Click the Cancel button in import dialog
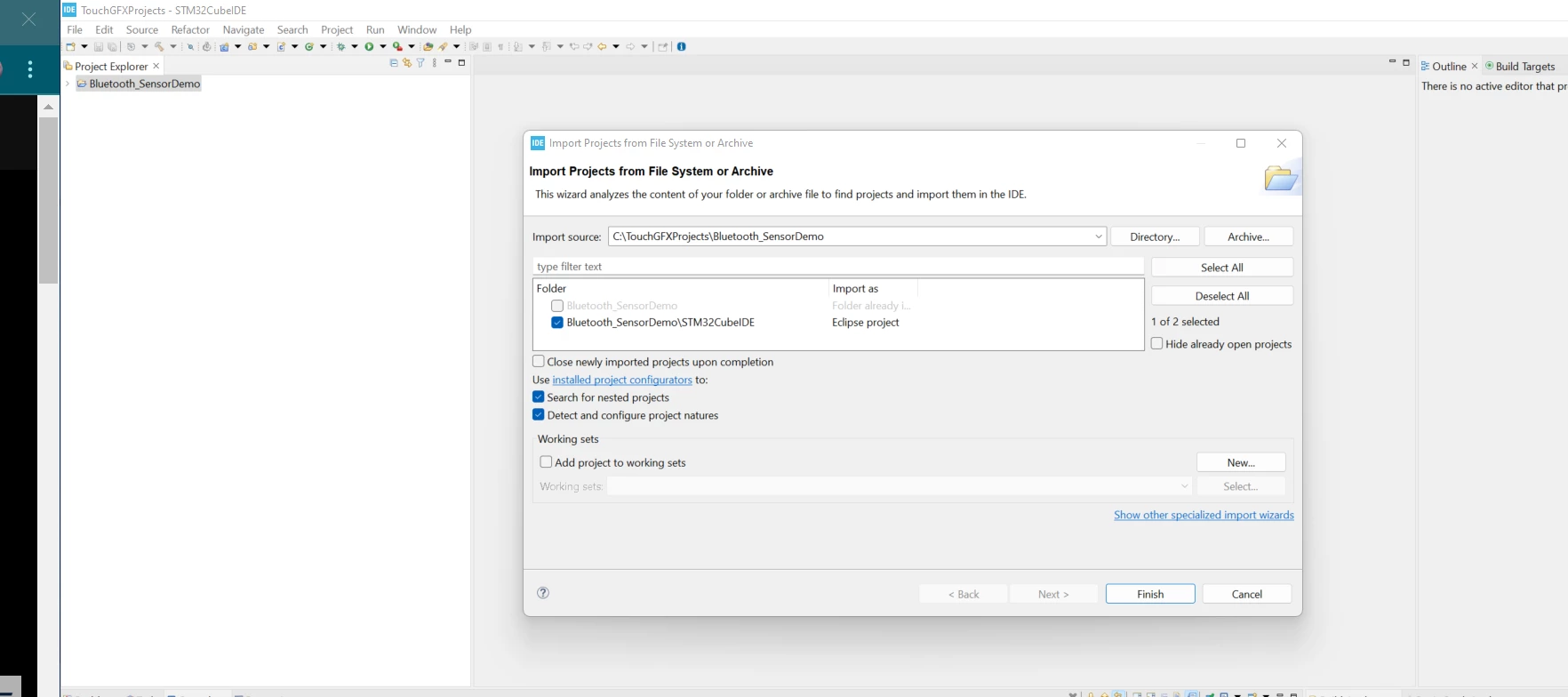1568x697 pixels. tap(1247, 594)
